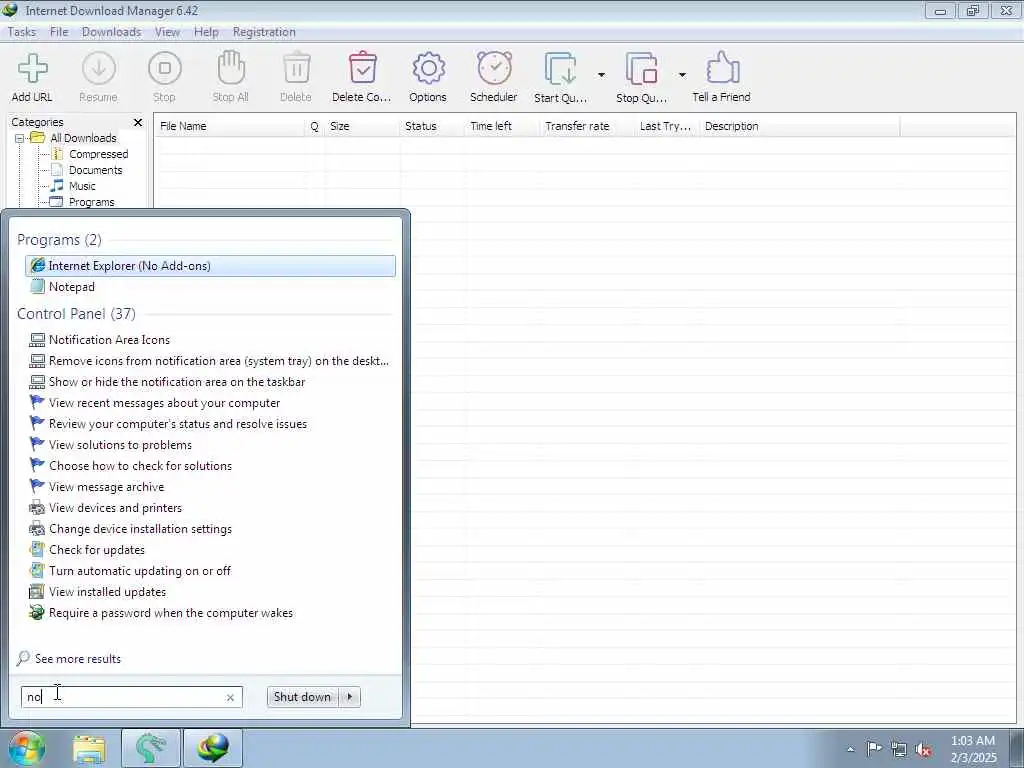The width and height of the screenshot is (1024, 768).
Task: Click the Windows Start orb
Action: coord(26,749)
